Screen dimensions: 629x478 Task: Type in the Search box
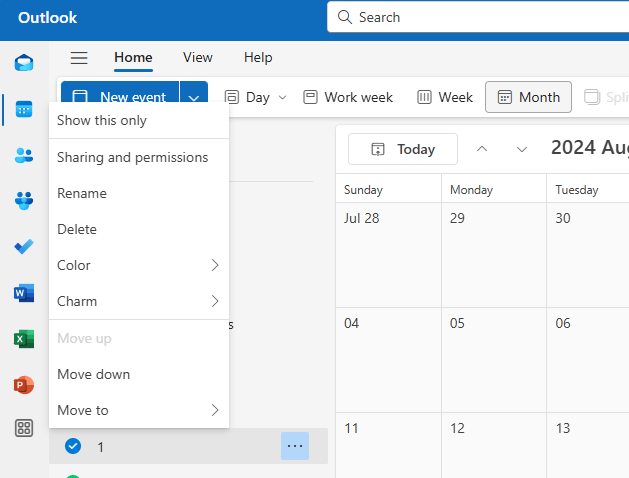click(x=480, y=17)
